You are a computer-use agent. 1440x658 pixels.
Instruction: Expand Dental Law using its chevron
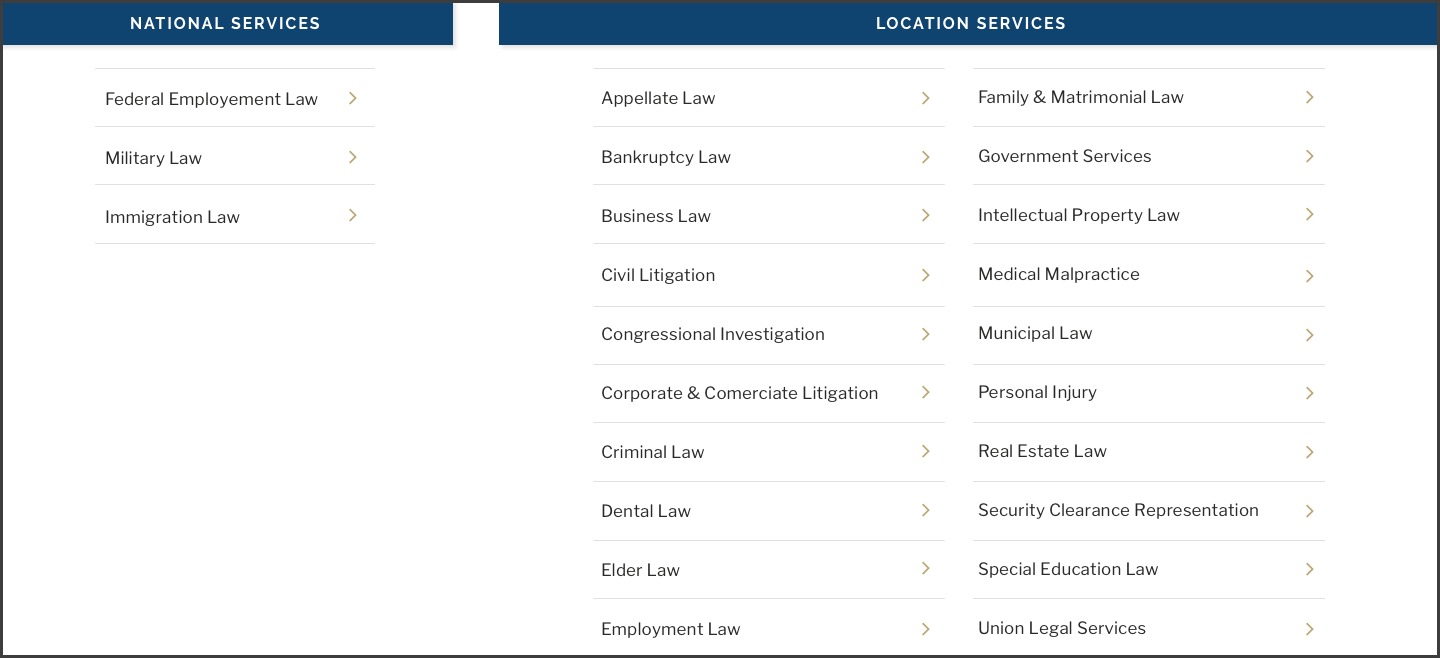926,511
